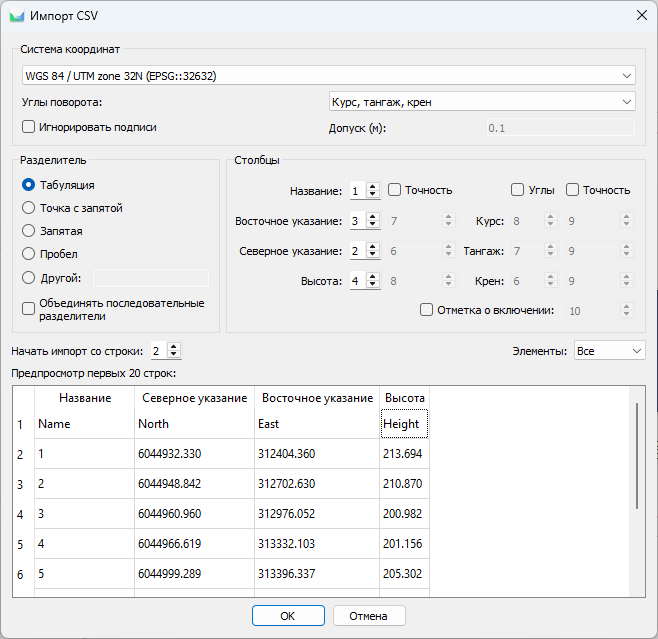Select cell 312976.052 in preview
Screen dimensions: 658x639
pos(317,514)
